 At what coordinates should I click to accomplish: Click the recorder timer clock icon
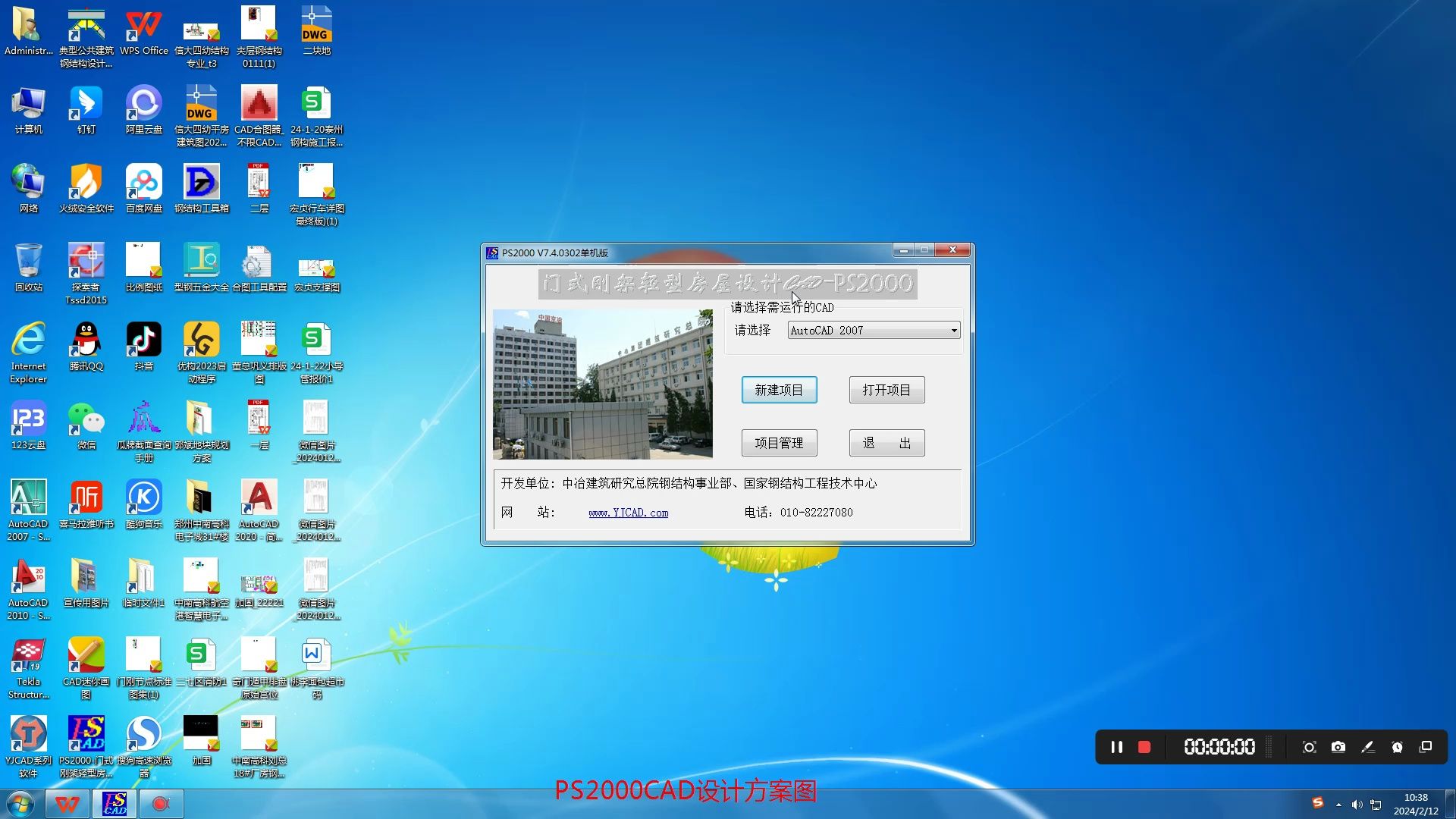pos(1397,747)
